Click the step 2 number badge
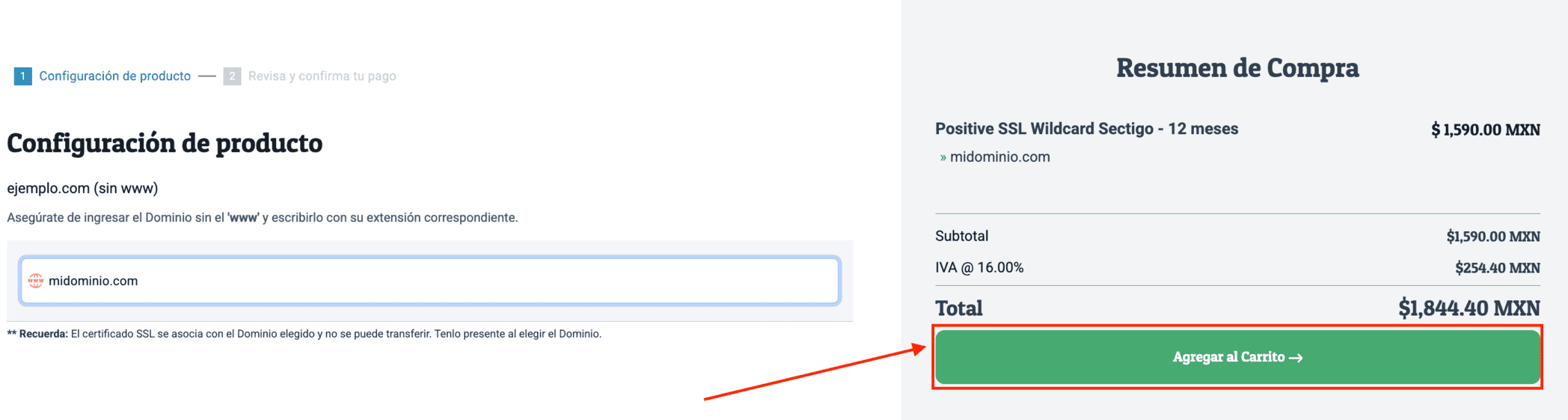Screen dimensions: 1568x420 [x=232, y=76]
